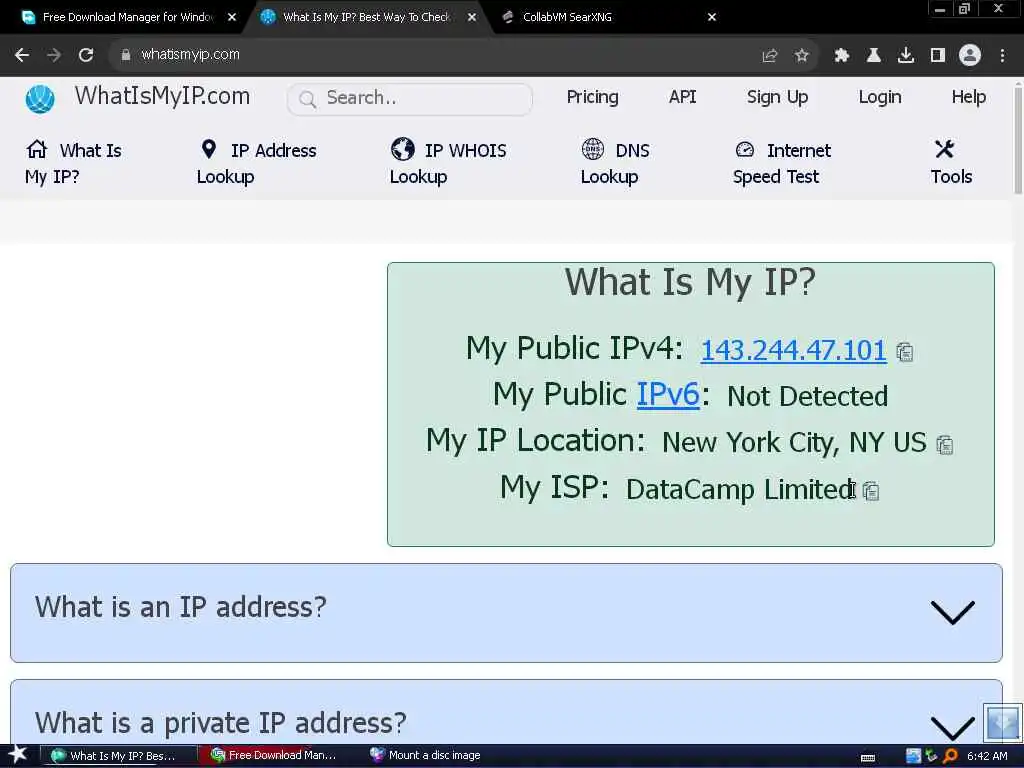Viewport: 1024px width, 768px height.
Task: Bookmark this page with the star icon
Action: click(x=801, y=56)
